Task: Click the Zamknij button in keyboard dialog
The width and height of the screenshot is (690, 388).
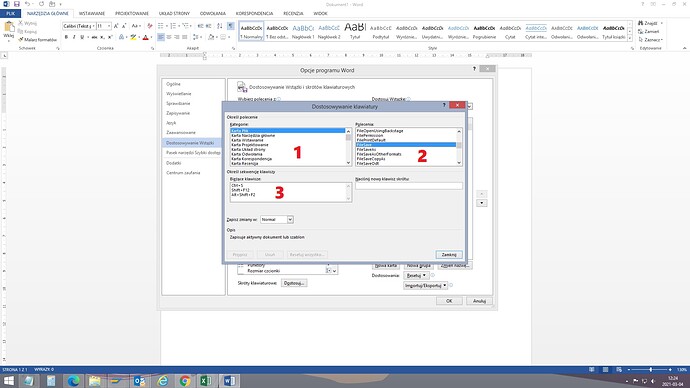Action: coord(449,255)
